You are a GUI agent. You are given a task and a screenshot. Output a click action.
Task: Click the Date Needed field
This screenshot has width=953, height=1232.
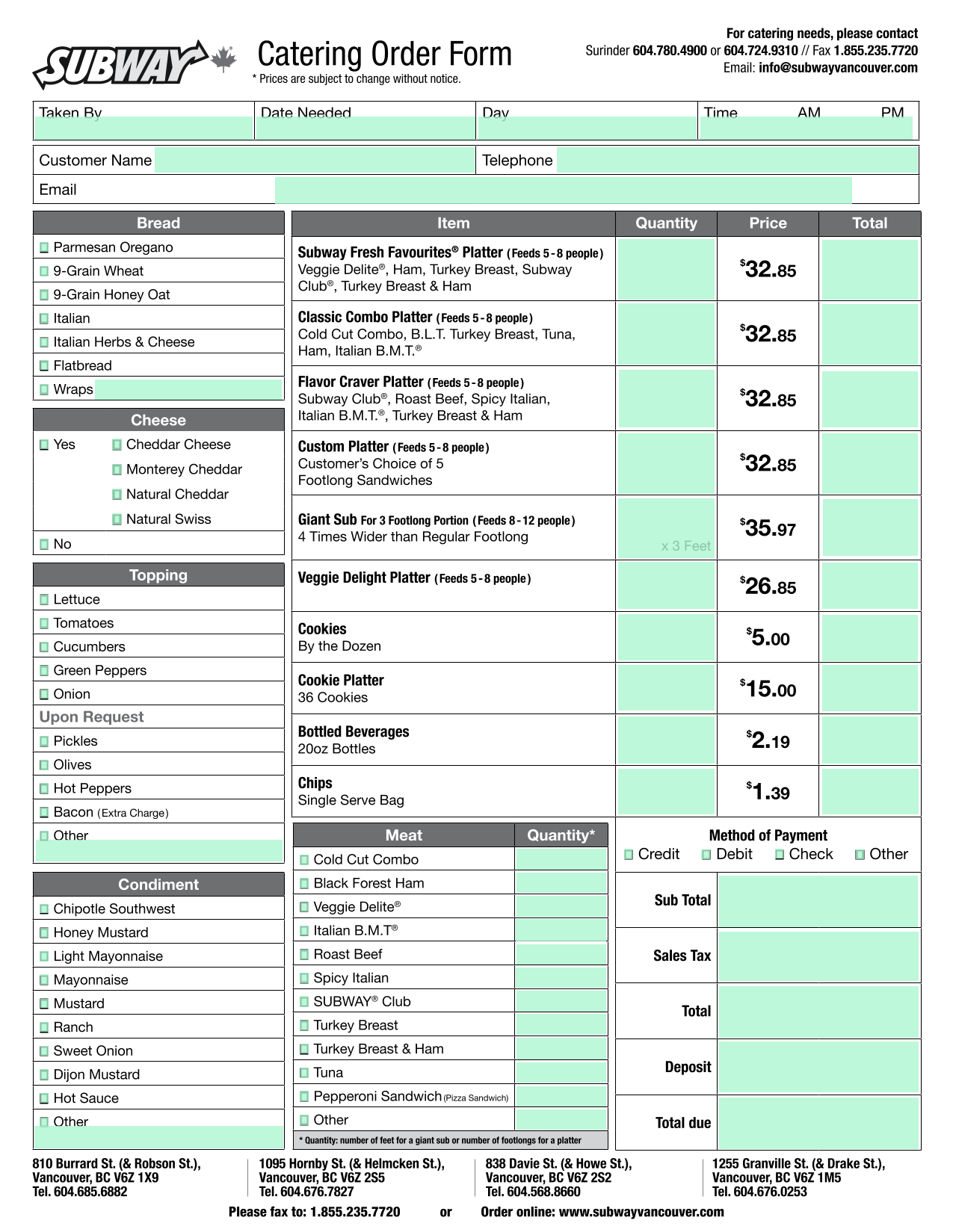pyautogui.click(x=365, y=128)
